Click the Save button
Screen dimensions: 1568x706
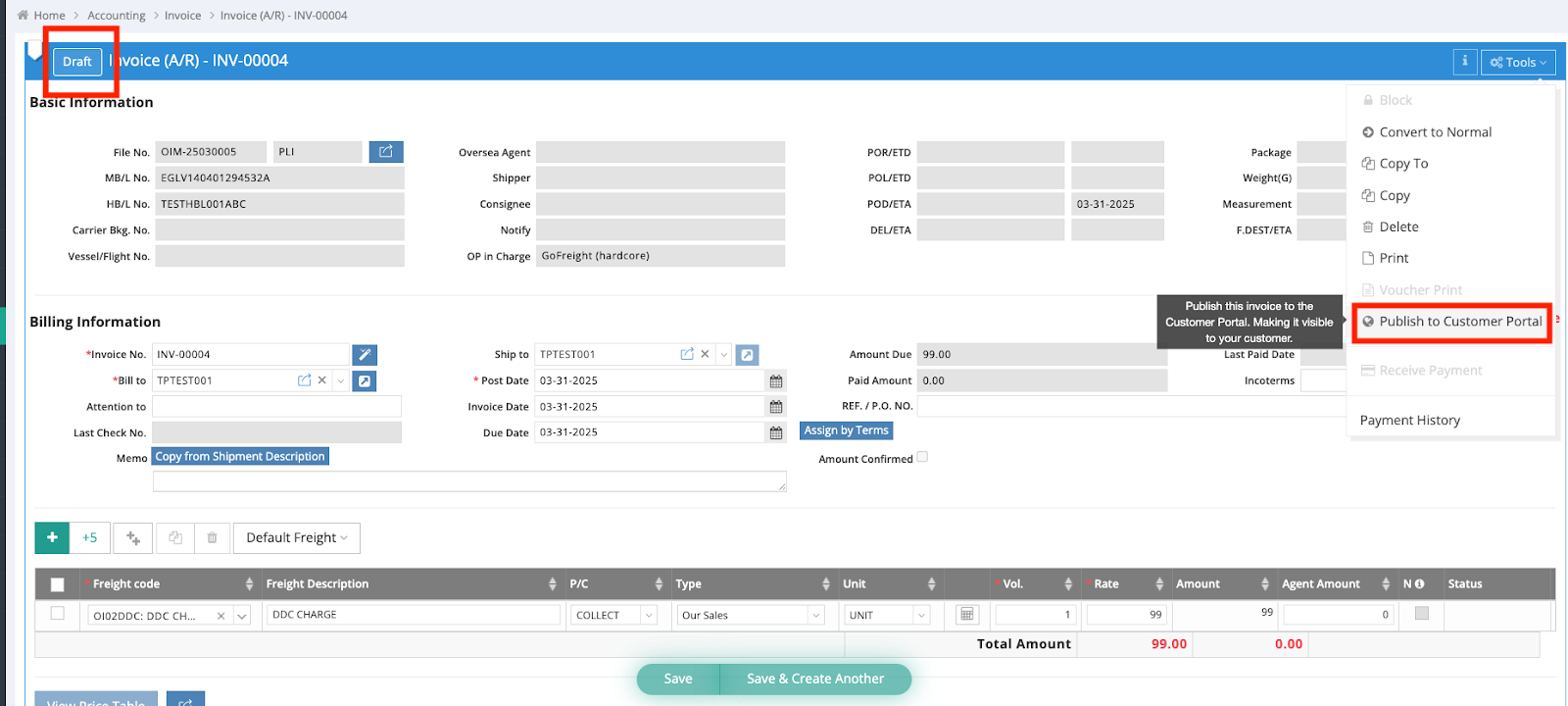[678, 679]
